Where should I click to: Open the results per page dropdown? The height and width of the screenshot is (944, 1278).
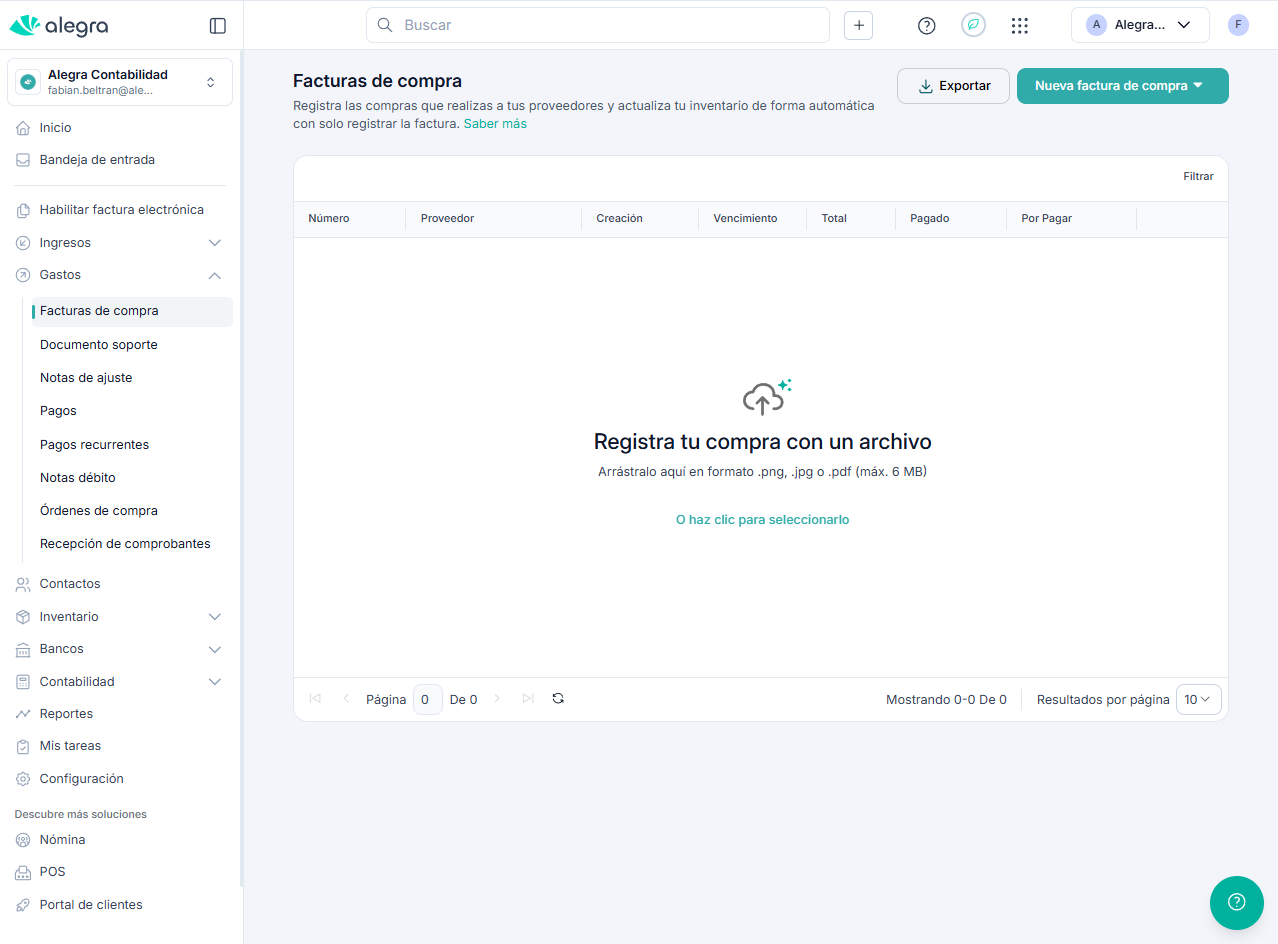pyautogui.click(x=1198, y=700)
